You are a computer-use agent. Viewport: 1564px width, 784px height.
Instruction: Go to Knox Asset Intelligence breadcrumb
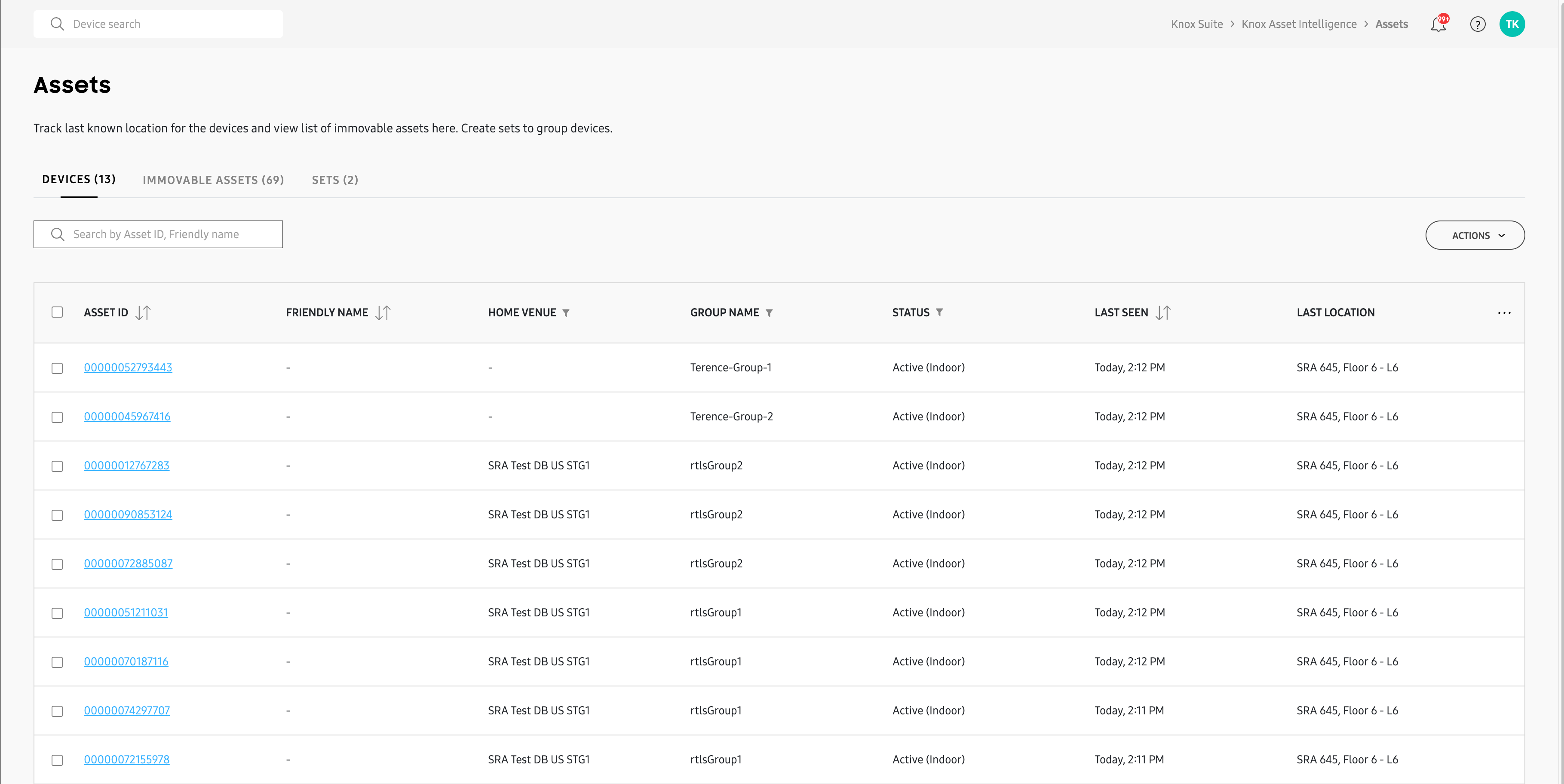click(x=1299, y=24)
